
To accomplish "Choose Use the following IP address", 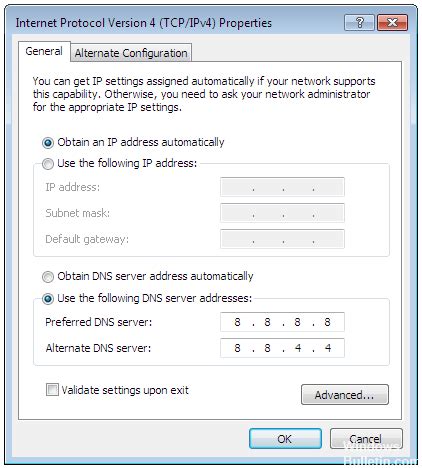I will 48,164.
